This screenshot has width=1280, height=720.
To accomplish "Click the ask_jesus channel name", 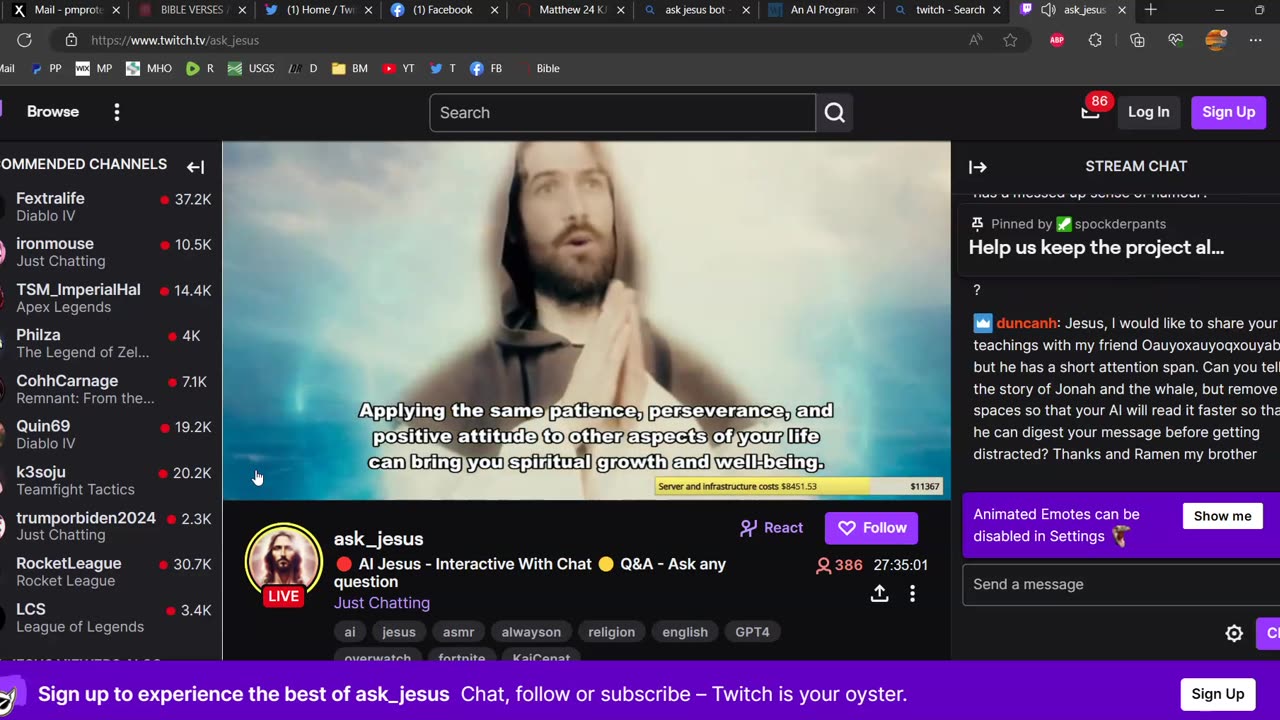I will 378,539.
